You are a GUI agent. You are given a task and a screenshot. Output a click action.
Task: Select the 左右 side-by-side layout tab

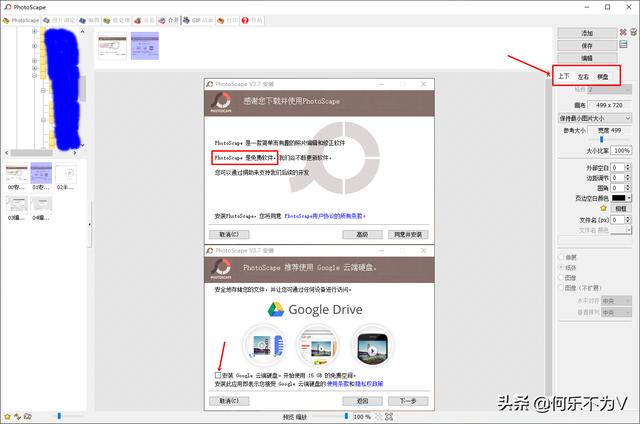[583, 77]
